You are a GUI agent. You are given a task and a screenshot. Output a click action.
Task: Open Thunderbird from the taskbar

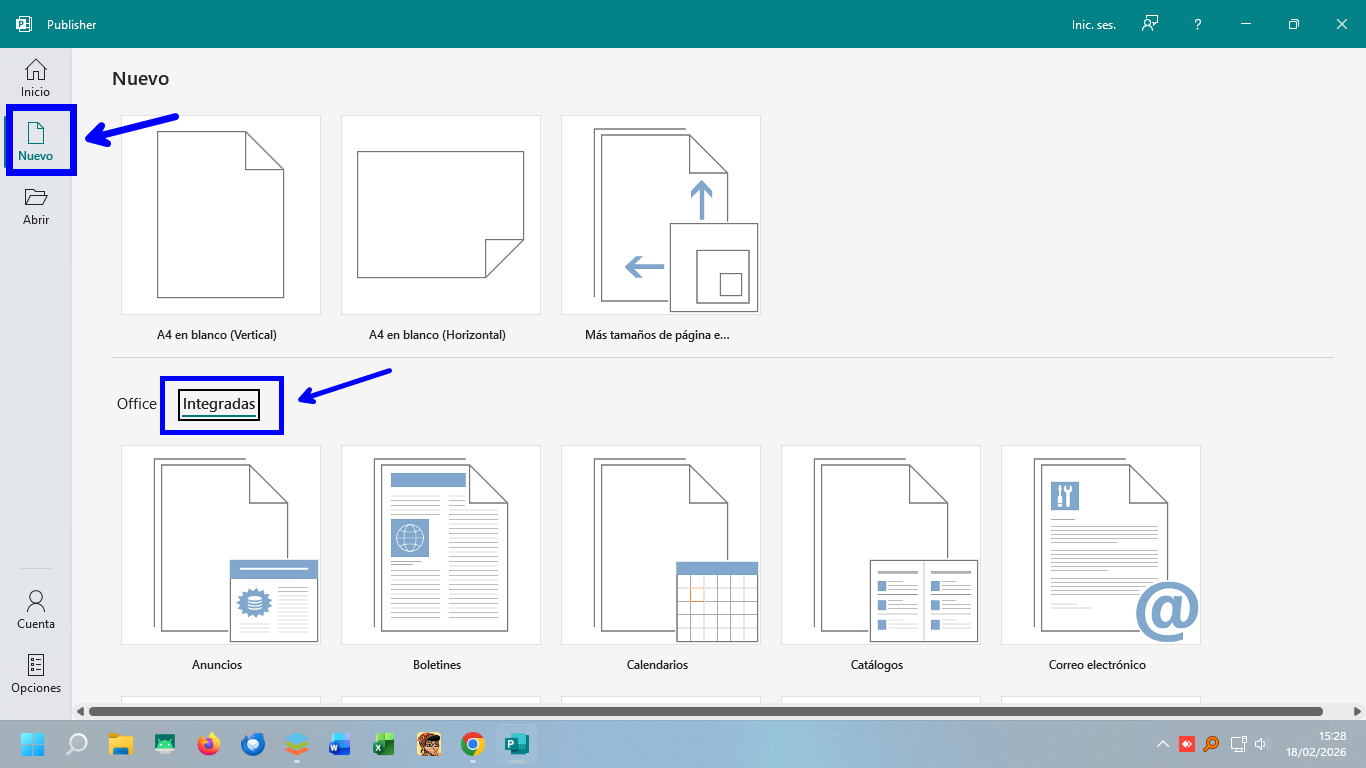click(253, 744)
